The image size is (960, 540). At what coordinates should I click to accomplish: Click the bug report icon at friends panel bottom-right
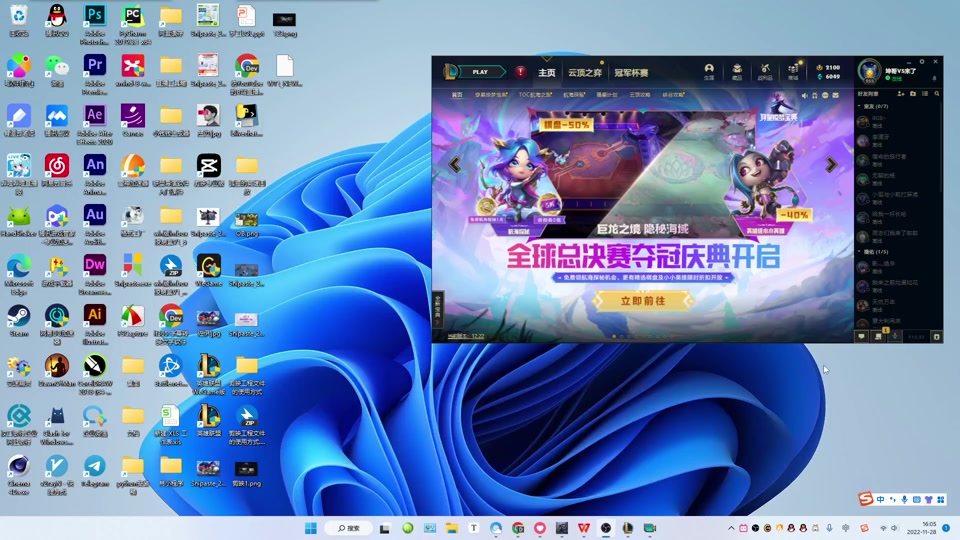point(936,336)
